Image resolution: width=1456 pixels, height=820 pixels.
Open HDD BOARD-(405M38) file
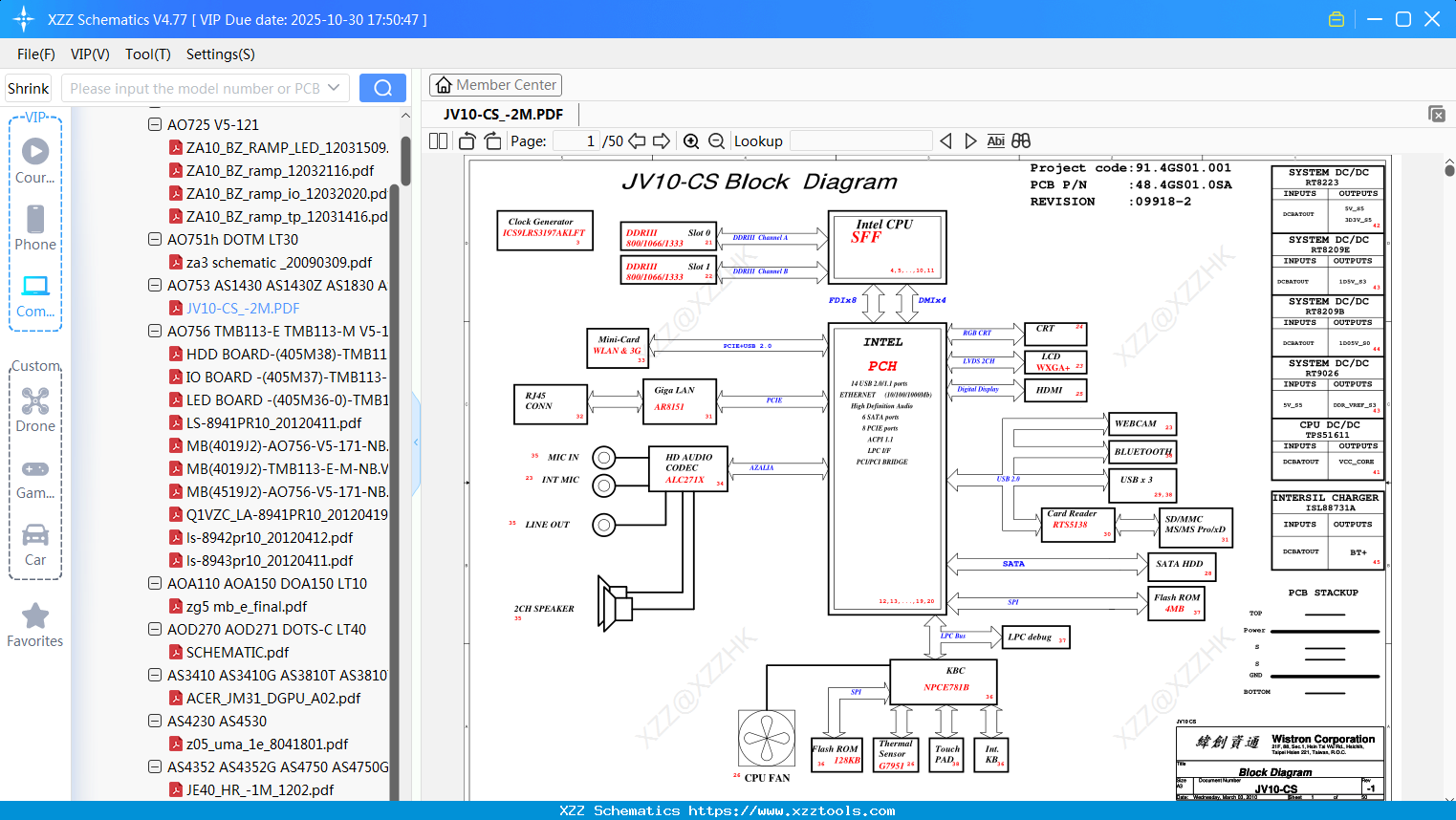pos(278,354)
